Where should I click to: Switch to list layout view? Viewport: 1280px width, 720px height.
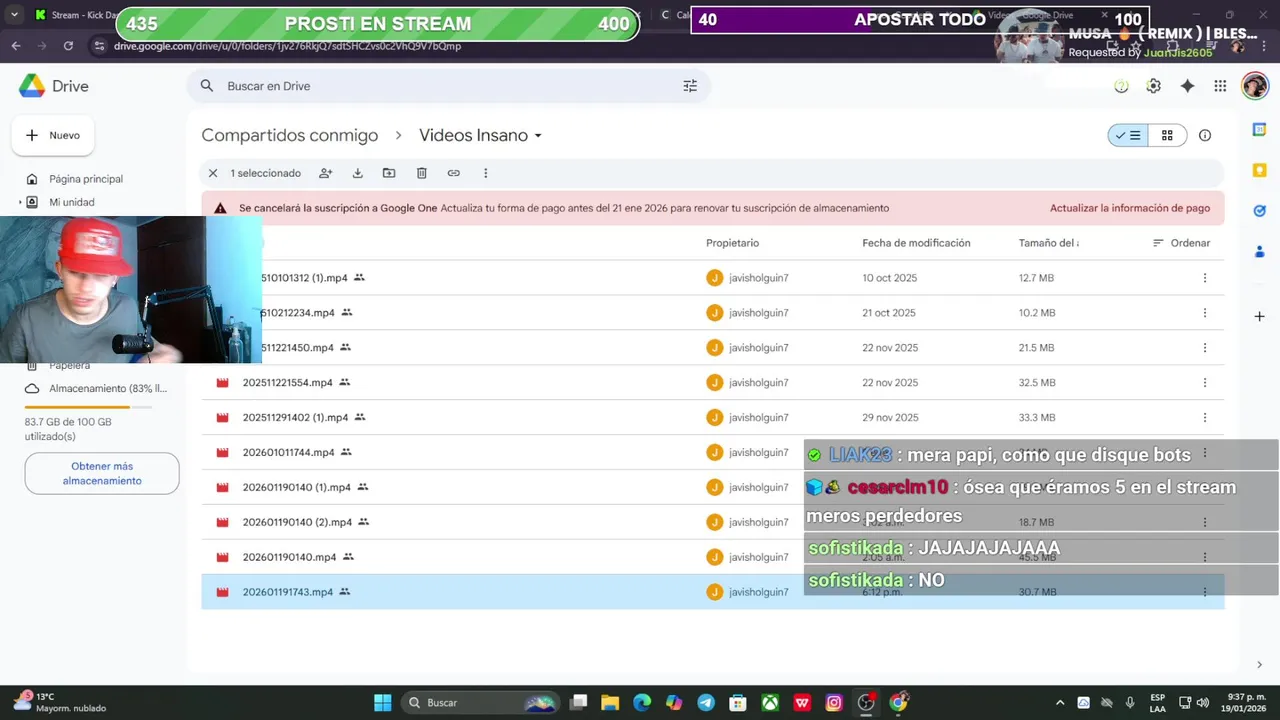click(1128, 135)
